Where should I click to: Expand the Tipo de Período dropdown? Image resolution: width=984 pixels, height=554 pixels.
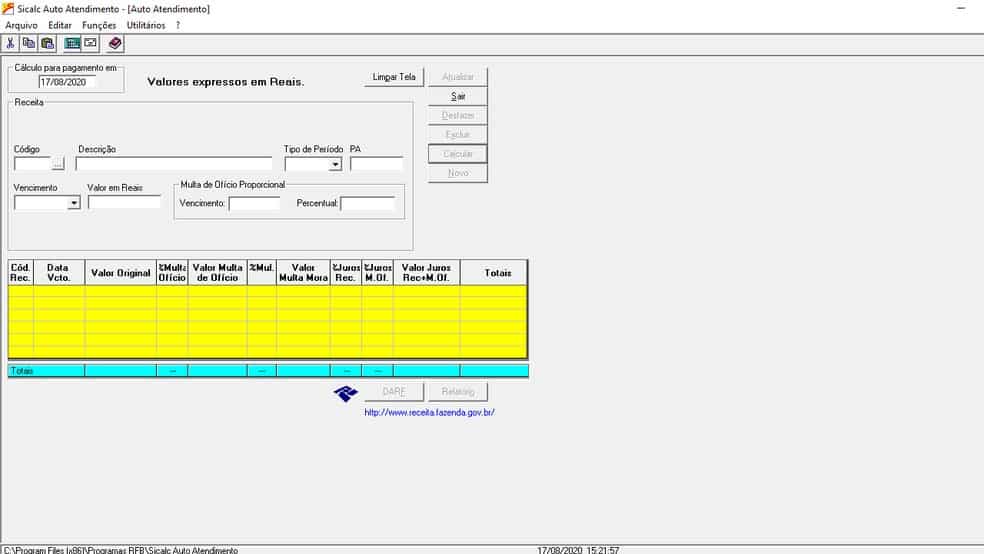pos(335,164)
